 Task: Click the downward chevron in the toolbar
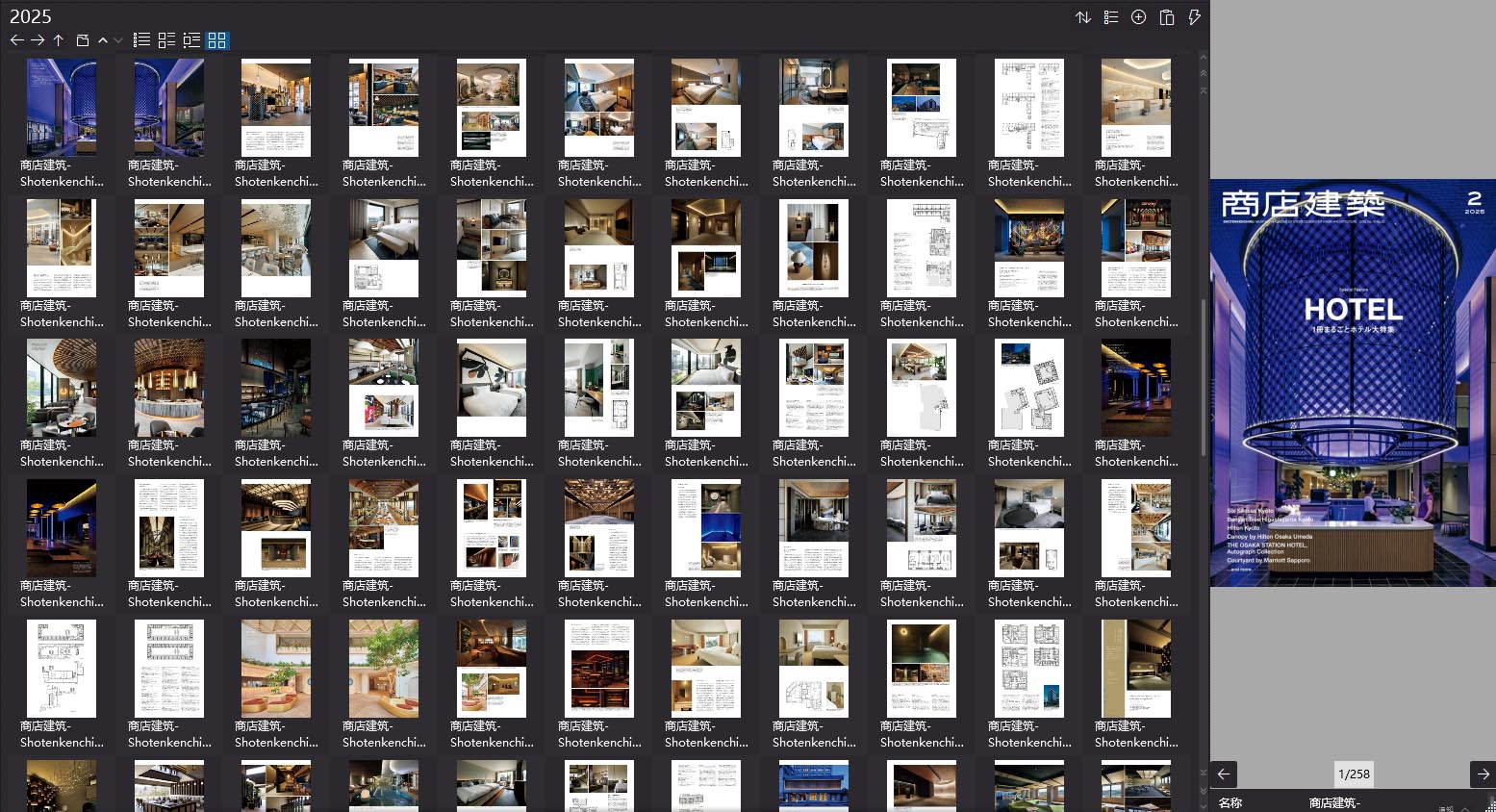click(x=118, y=40)
